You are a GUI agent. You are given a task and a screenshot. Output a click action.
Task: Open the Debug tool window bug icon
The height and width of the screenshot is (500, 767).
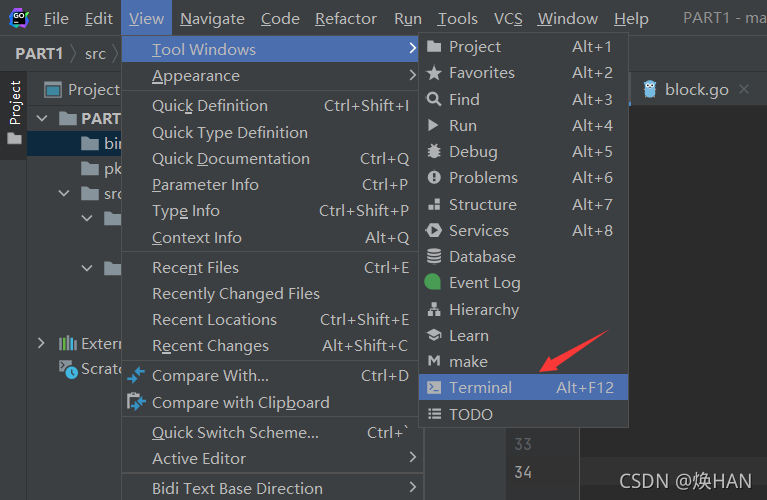coord(434,151)
